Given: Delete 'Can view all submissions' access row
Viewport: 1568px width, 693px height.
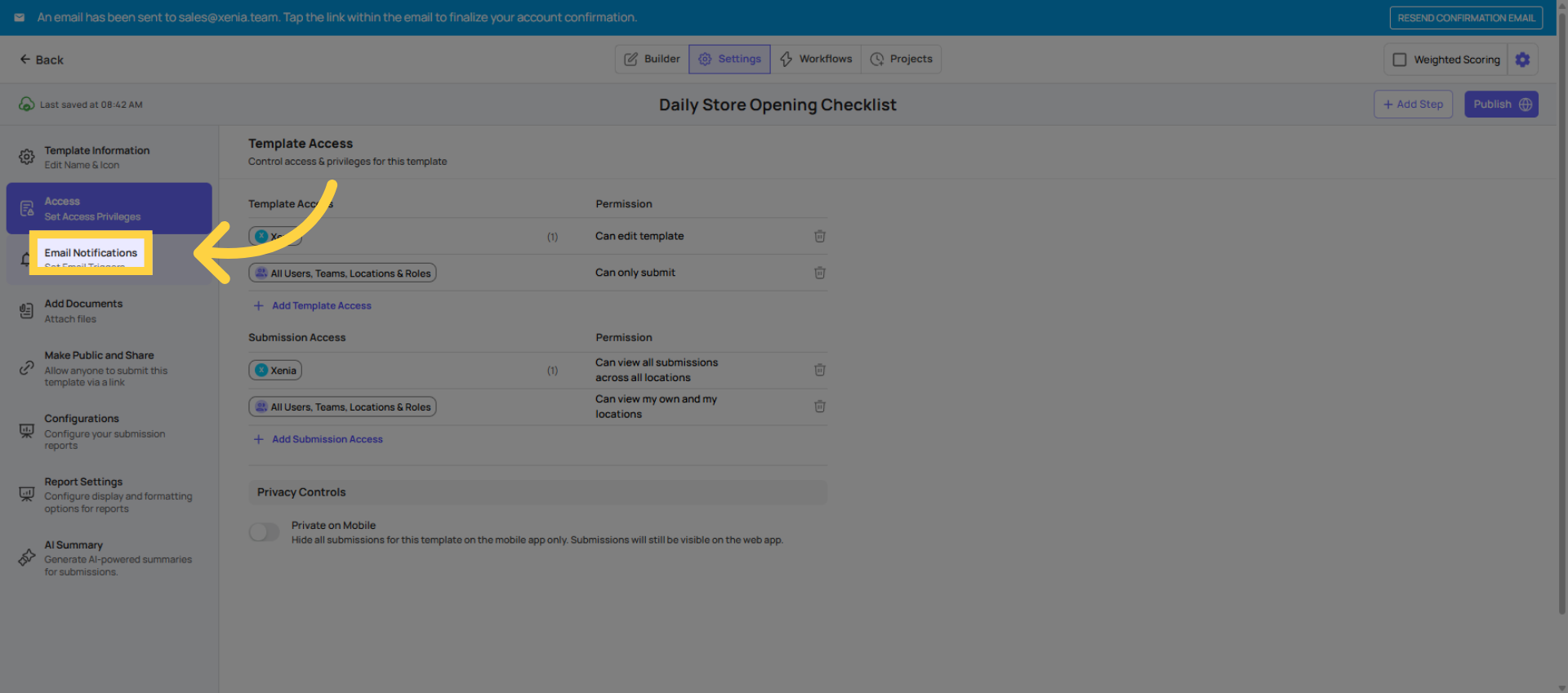Looking at the screenshot, I should pos(820,370).
